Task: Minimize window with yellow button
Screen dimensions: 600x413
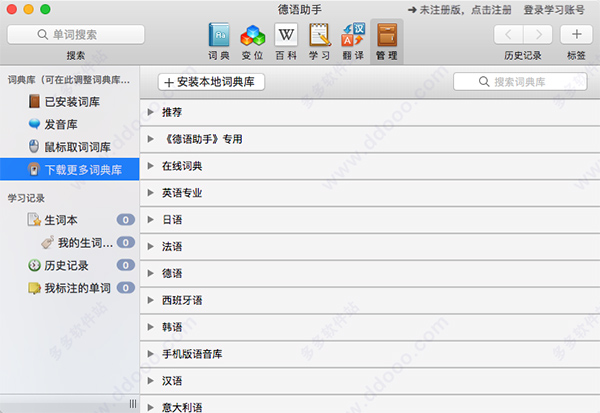Action: tap(29, 9)
